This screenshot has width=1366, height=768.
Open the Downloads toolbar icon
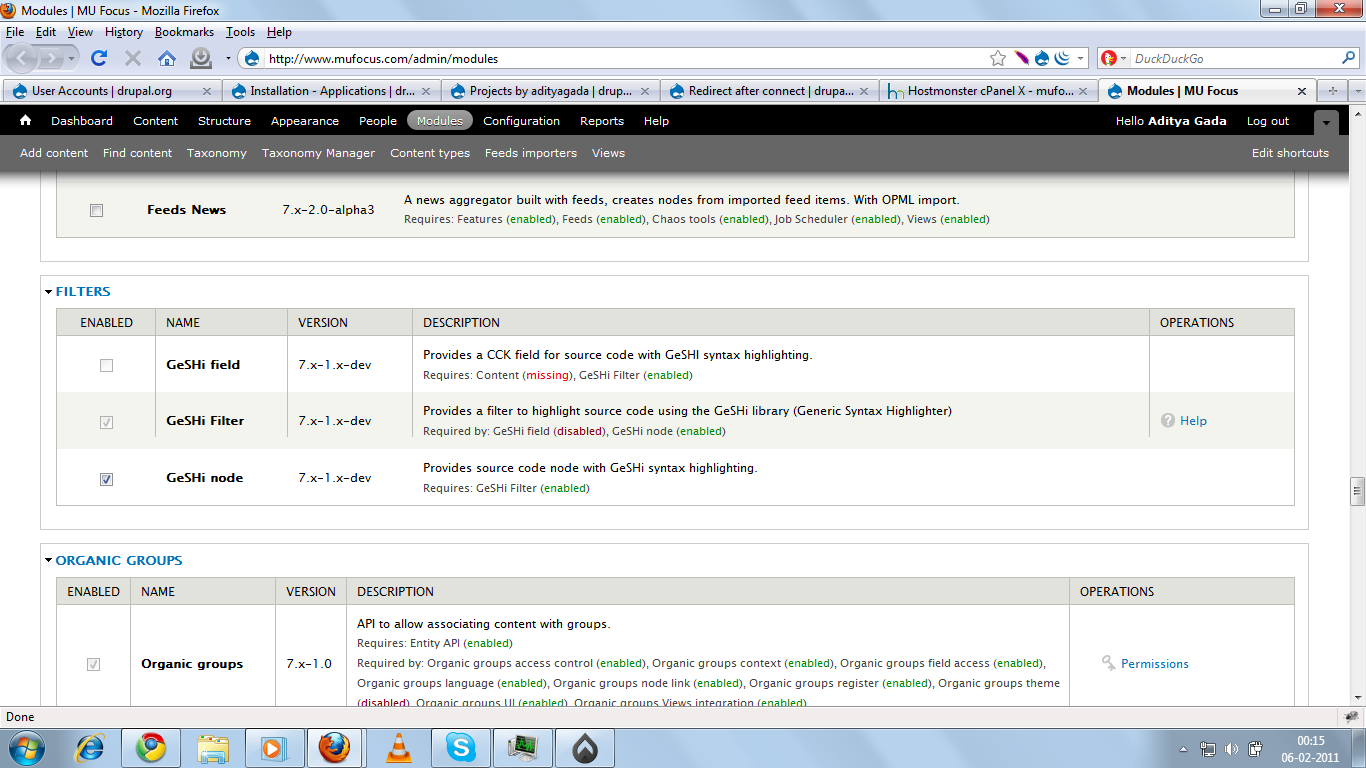pyautogui.click(x=201, y=58)
